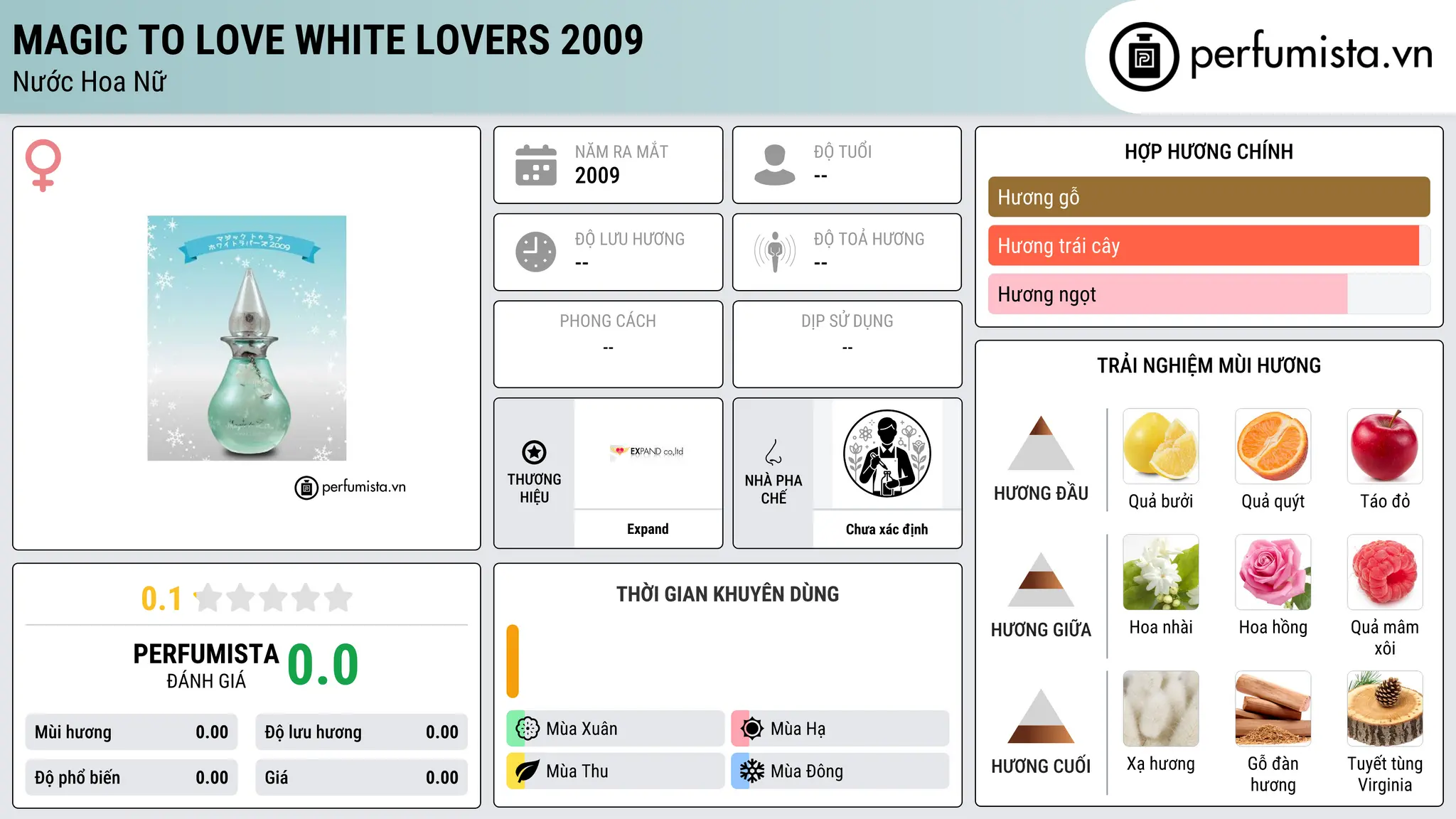The width and height of the screenshot is (1456, 819).
Task: Click the green 0.0 Perfumista score
Action: (x=323, y=665)
